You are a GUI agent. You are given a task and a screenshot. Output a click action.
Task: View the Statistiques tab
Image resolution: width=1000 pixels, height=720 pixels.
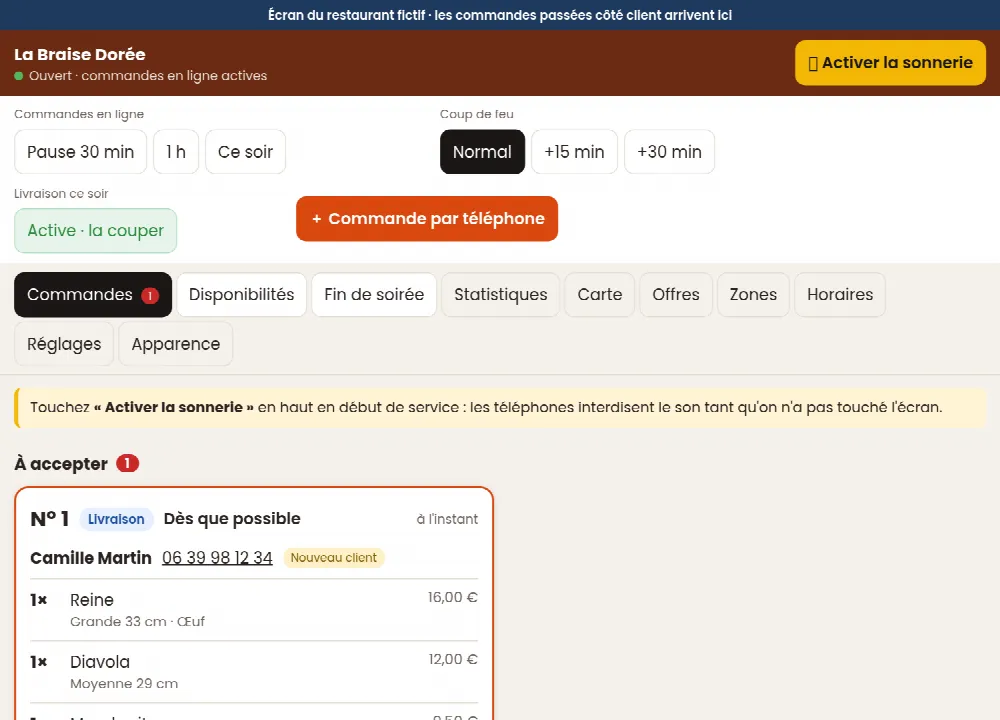(x=501, y=295)
